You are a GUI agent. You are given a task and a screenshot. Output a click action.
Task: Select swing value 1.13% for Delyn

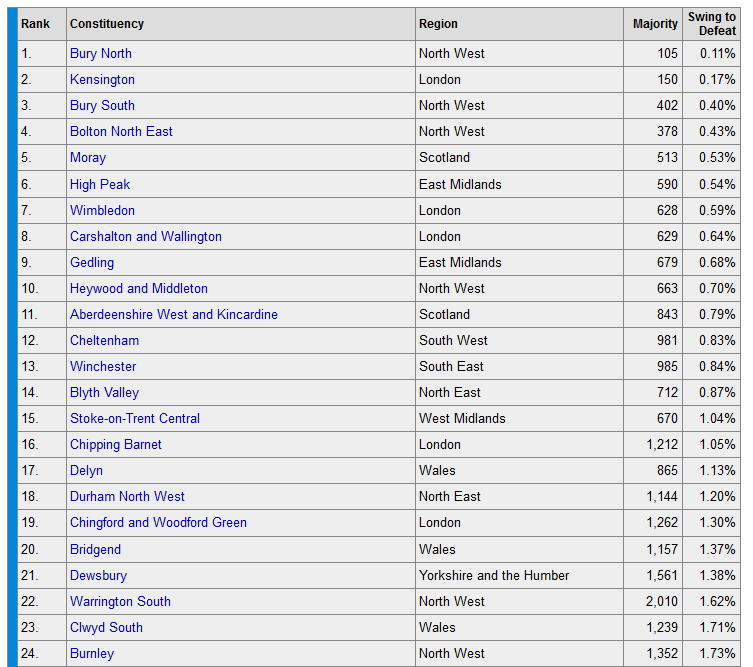[x=717, y=470]
